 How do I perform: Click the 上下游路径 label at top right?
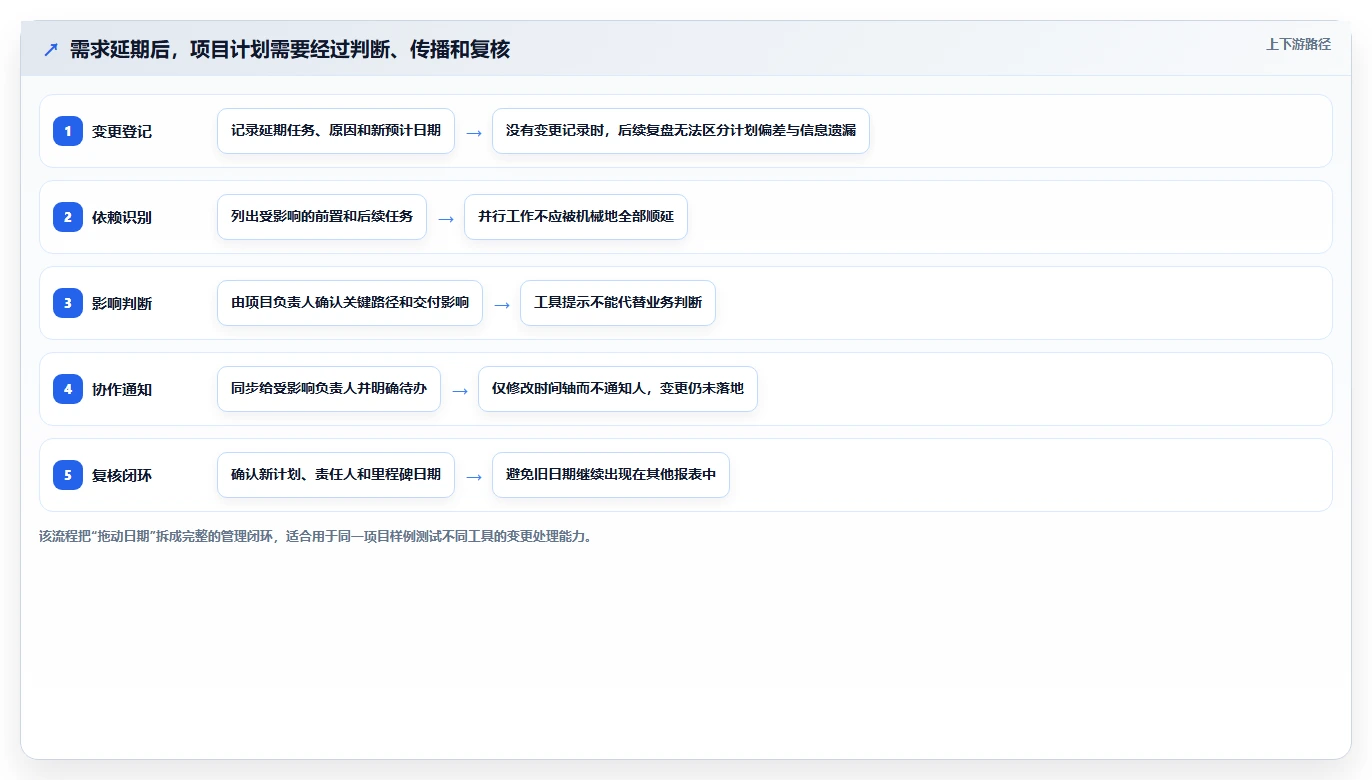(1298, 44)
